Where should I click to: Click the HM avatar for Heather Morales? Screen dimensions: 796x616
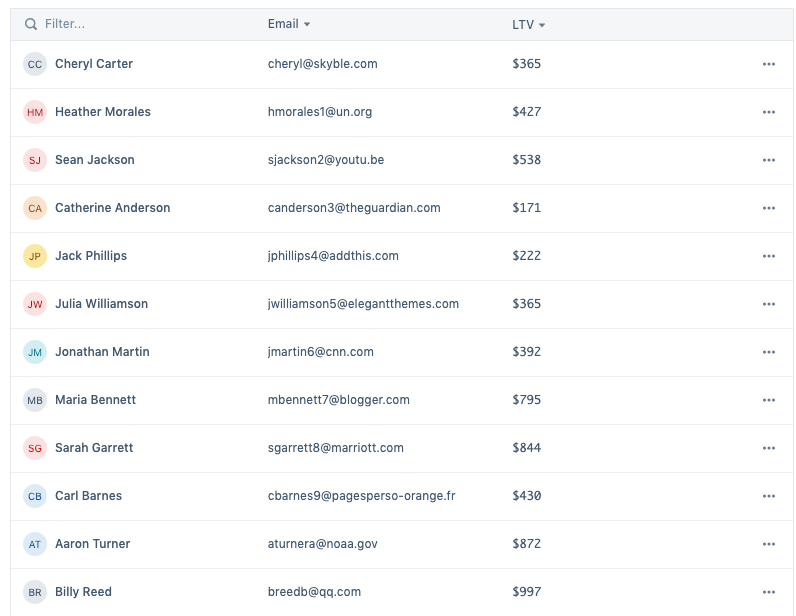[x=35, y=112]
